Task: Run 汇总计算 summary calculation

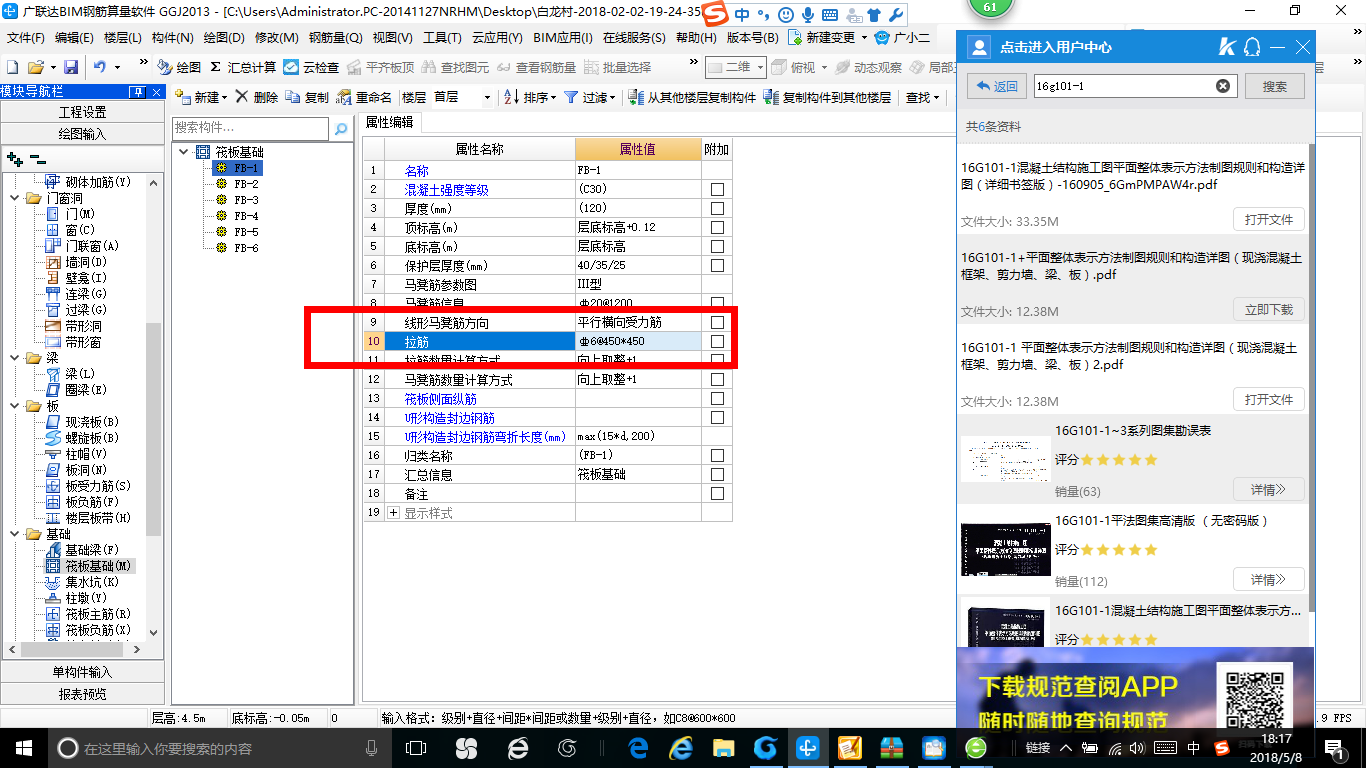Action: 243,67
